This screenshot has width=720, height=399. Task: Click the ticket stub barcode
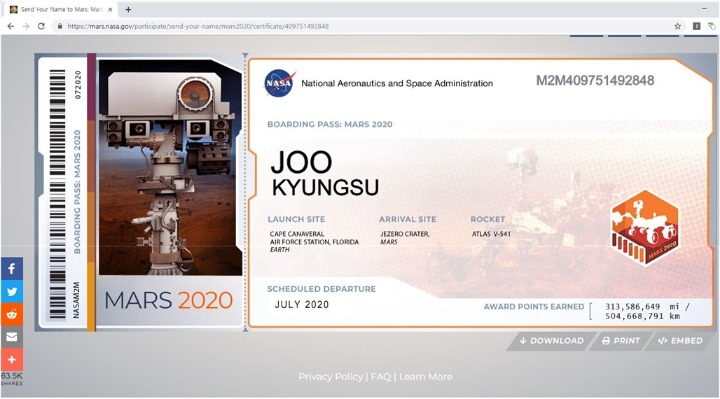coord(57,193)
